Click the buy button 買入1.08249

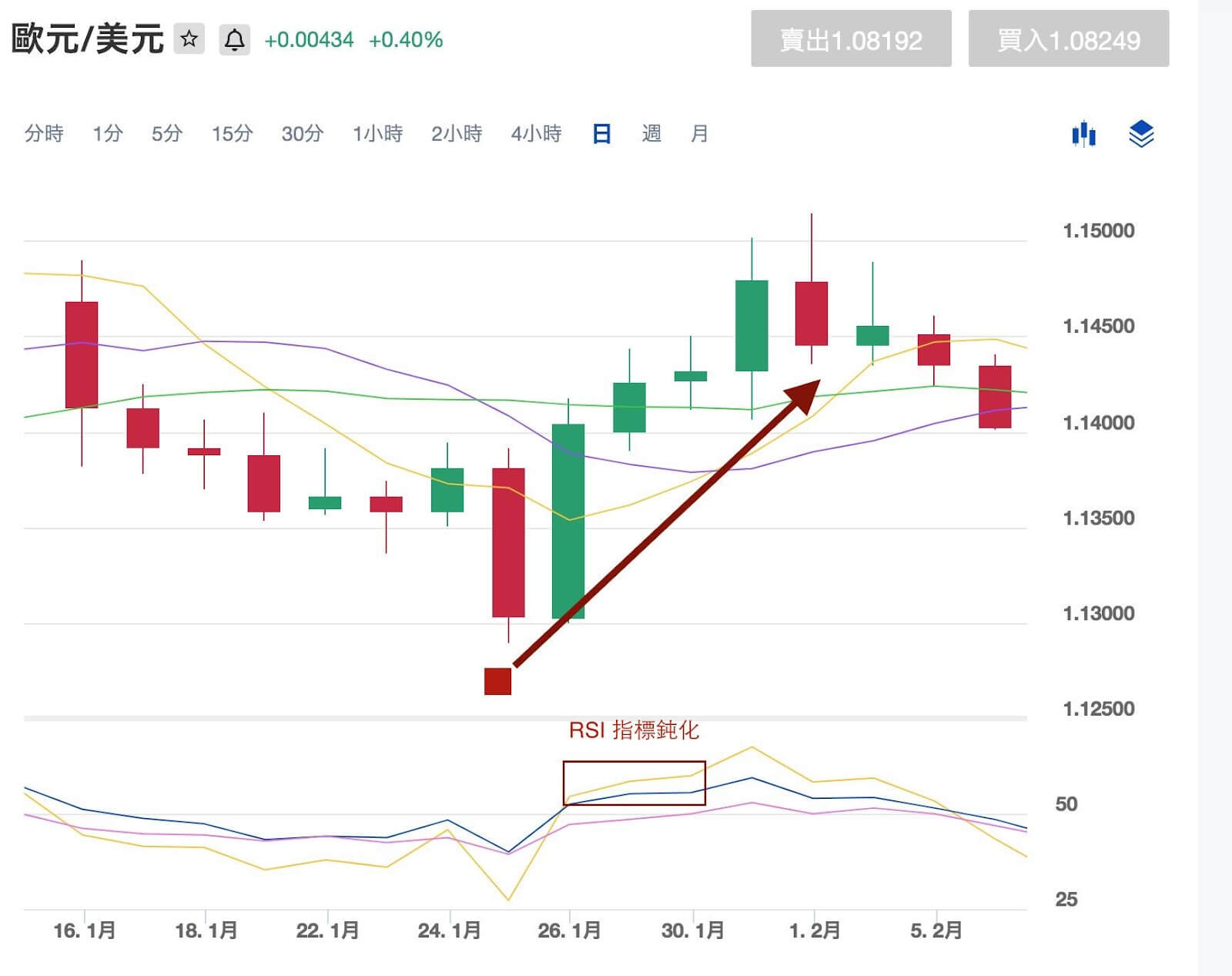(x=1069, y=39)
